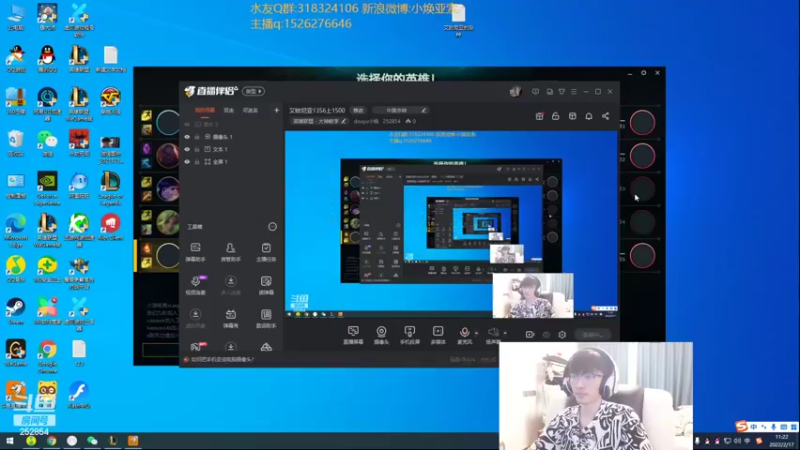
Task: Toggle the lock on the 摄像头 1 source
Action: 197,137
